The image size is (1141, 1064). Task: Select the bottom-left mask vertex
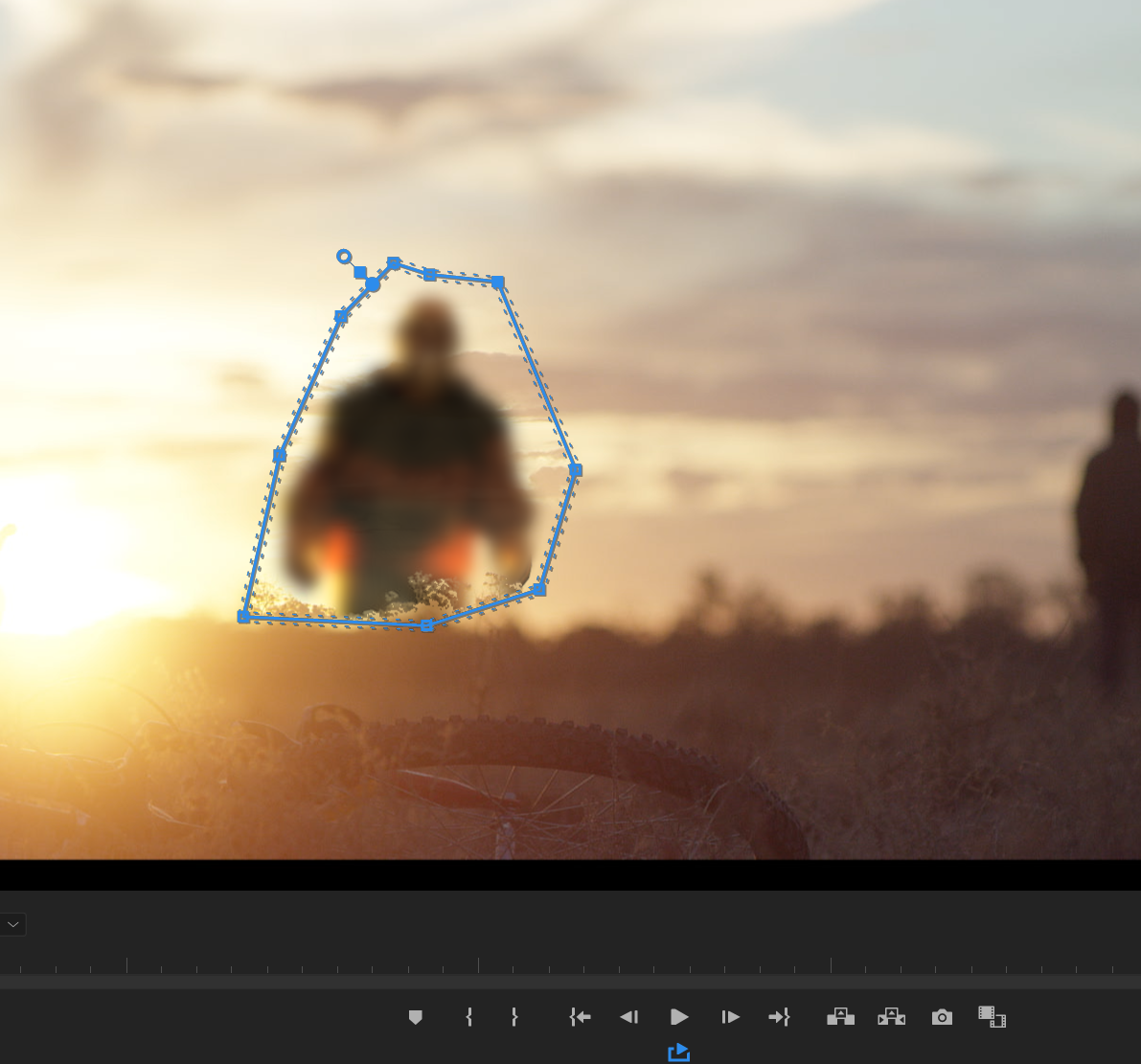click(243, 616)
